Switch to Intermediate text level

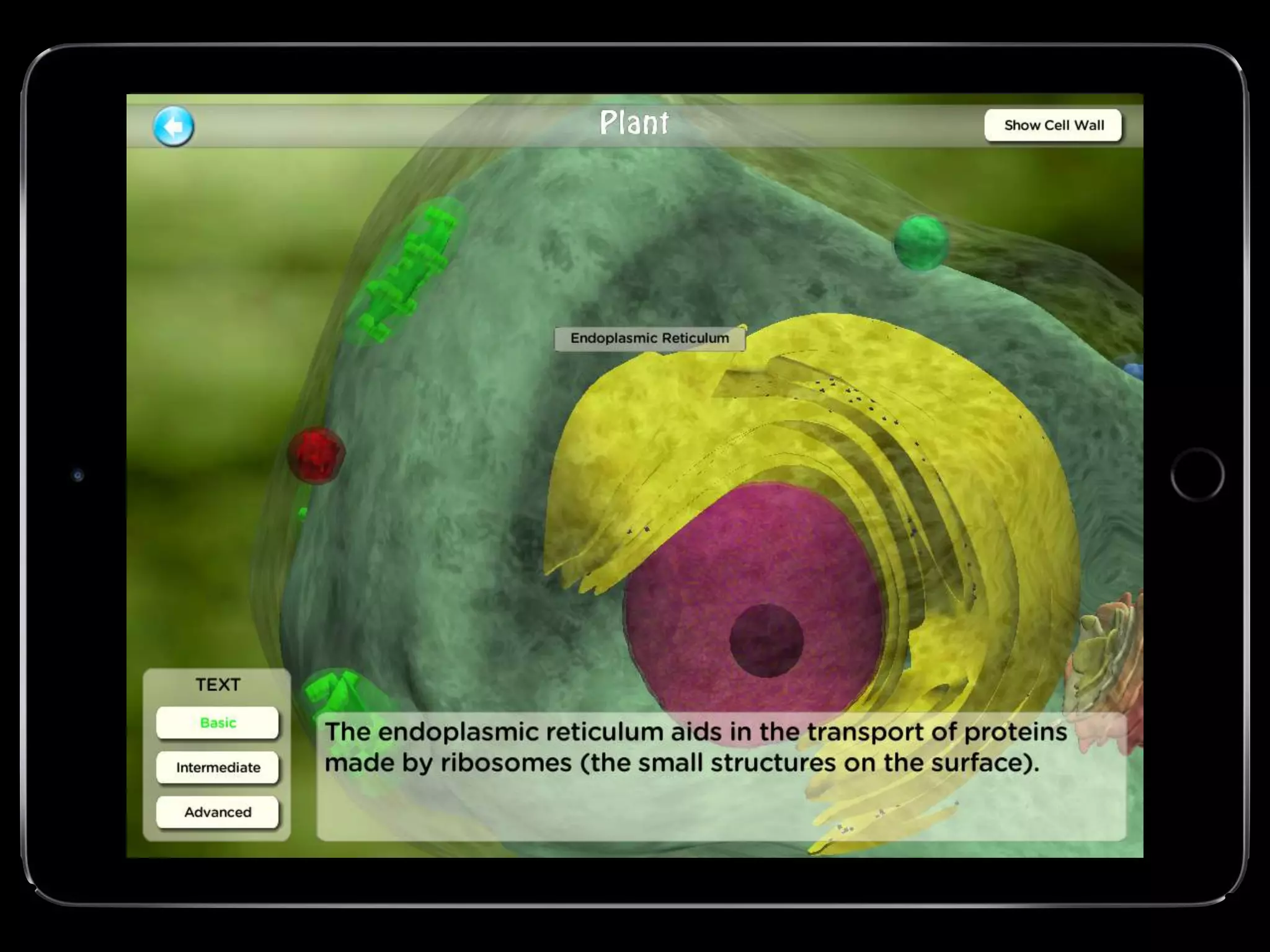[218, 767]
